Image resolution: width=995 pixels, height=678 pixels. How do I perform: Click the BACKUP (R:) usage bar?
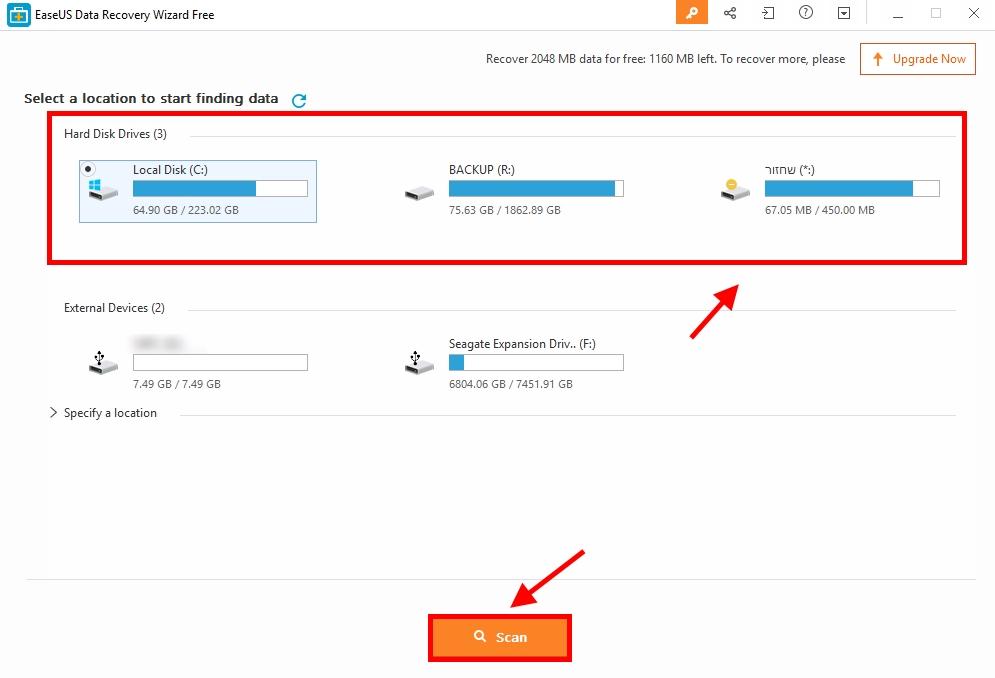click(536, 189)
